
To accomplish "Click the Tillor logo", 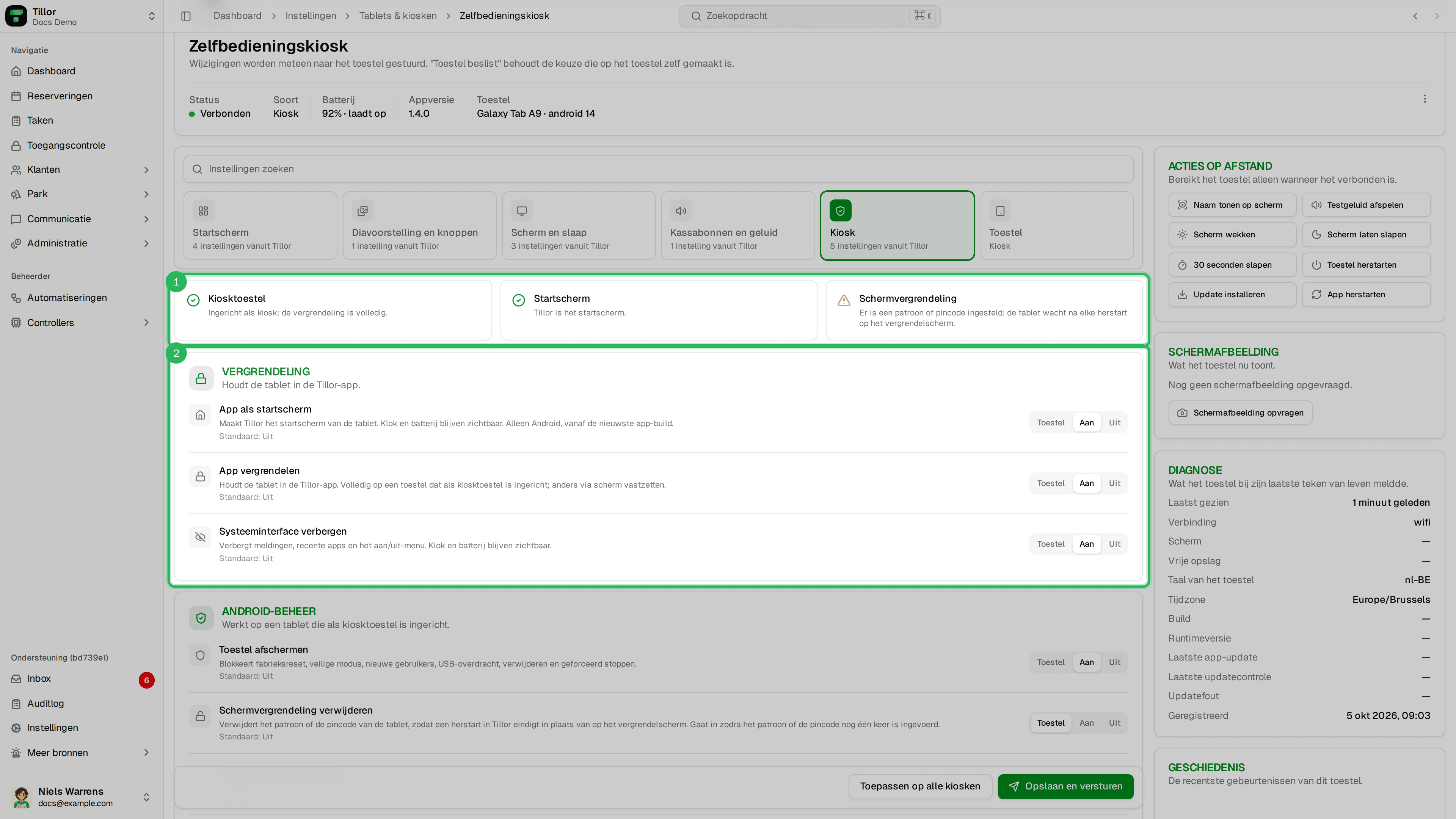I will coord(16,16).
